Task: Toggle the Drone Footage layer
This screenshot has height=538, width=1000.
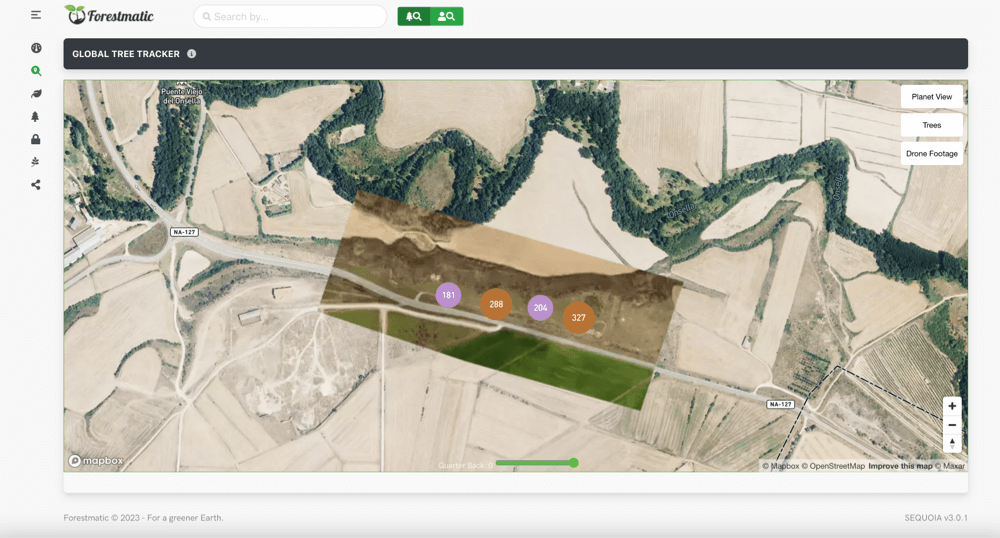Action: pyautogui.click(x=931, y=154)
